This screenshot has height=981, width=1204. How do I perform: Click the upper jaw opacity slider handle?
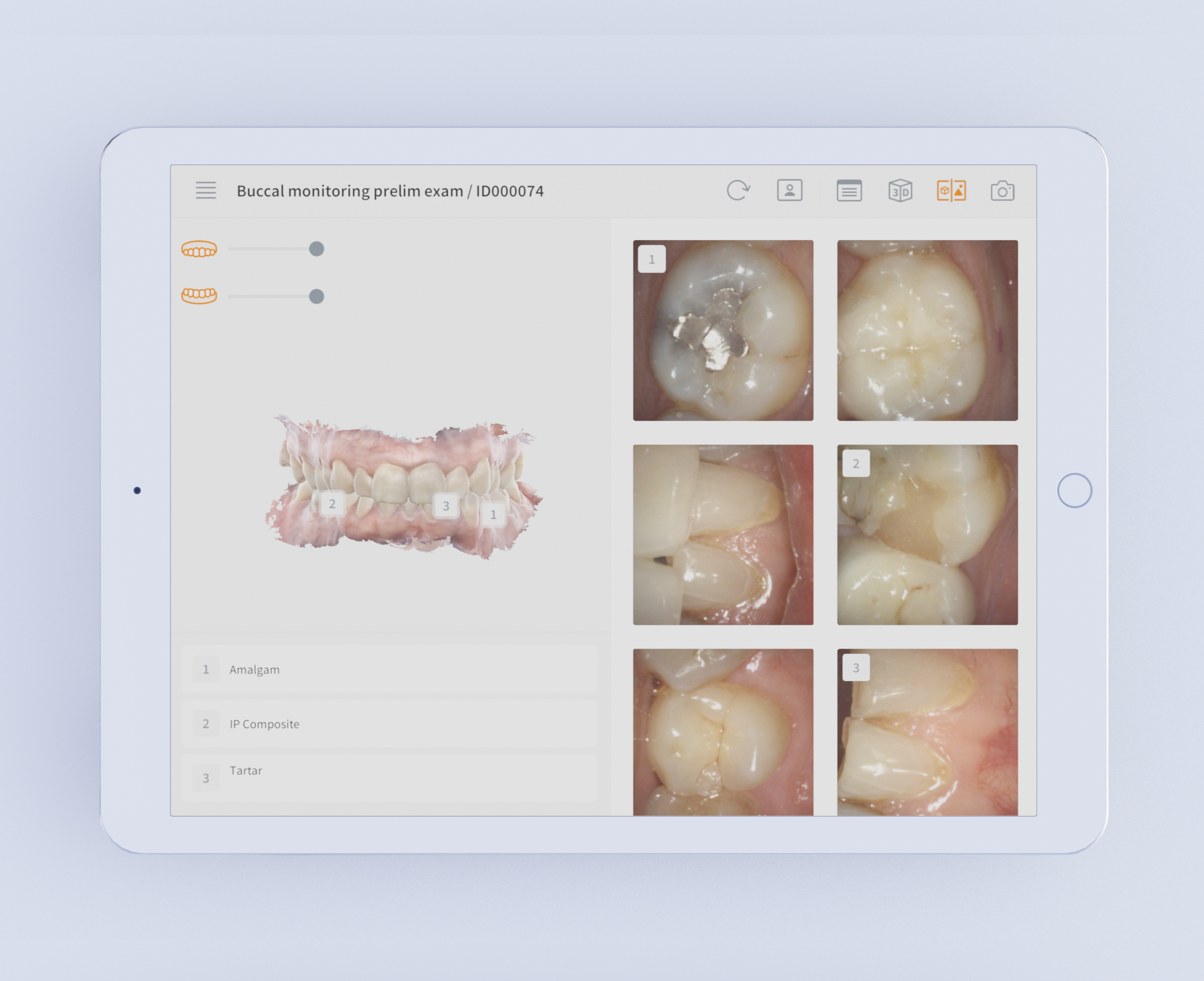(317, 249)
